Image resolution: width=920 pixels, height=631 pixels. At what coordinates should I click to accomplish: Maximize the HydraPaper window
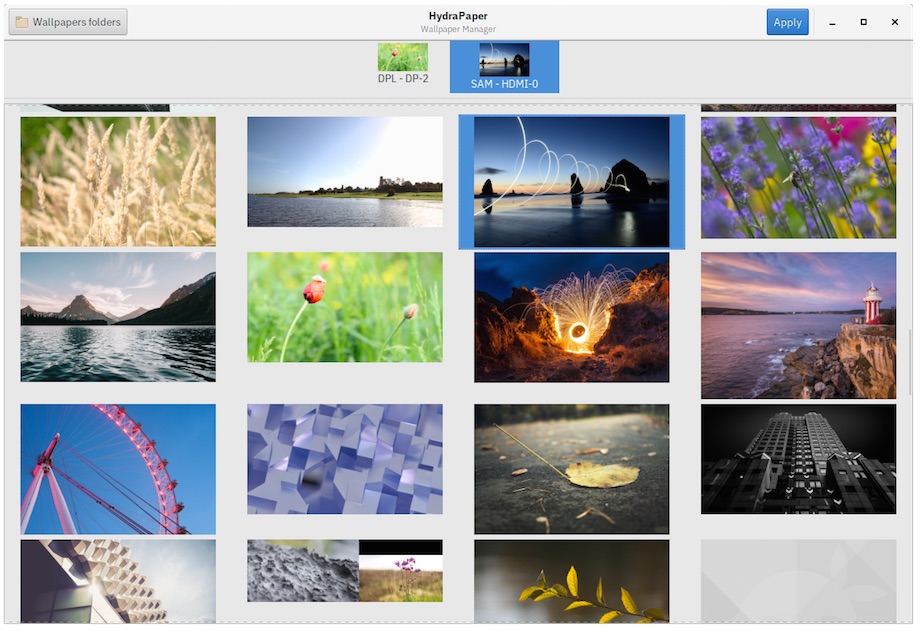coord(863,22)
